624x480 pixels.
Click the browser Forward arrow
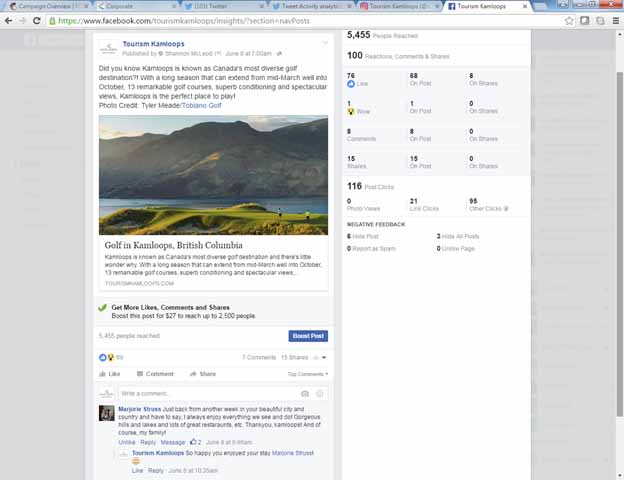coord(22,21)
